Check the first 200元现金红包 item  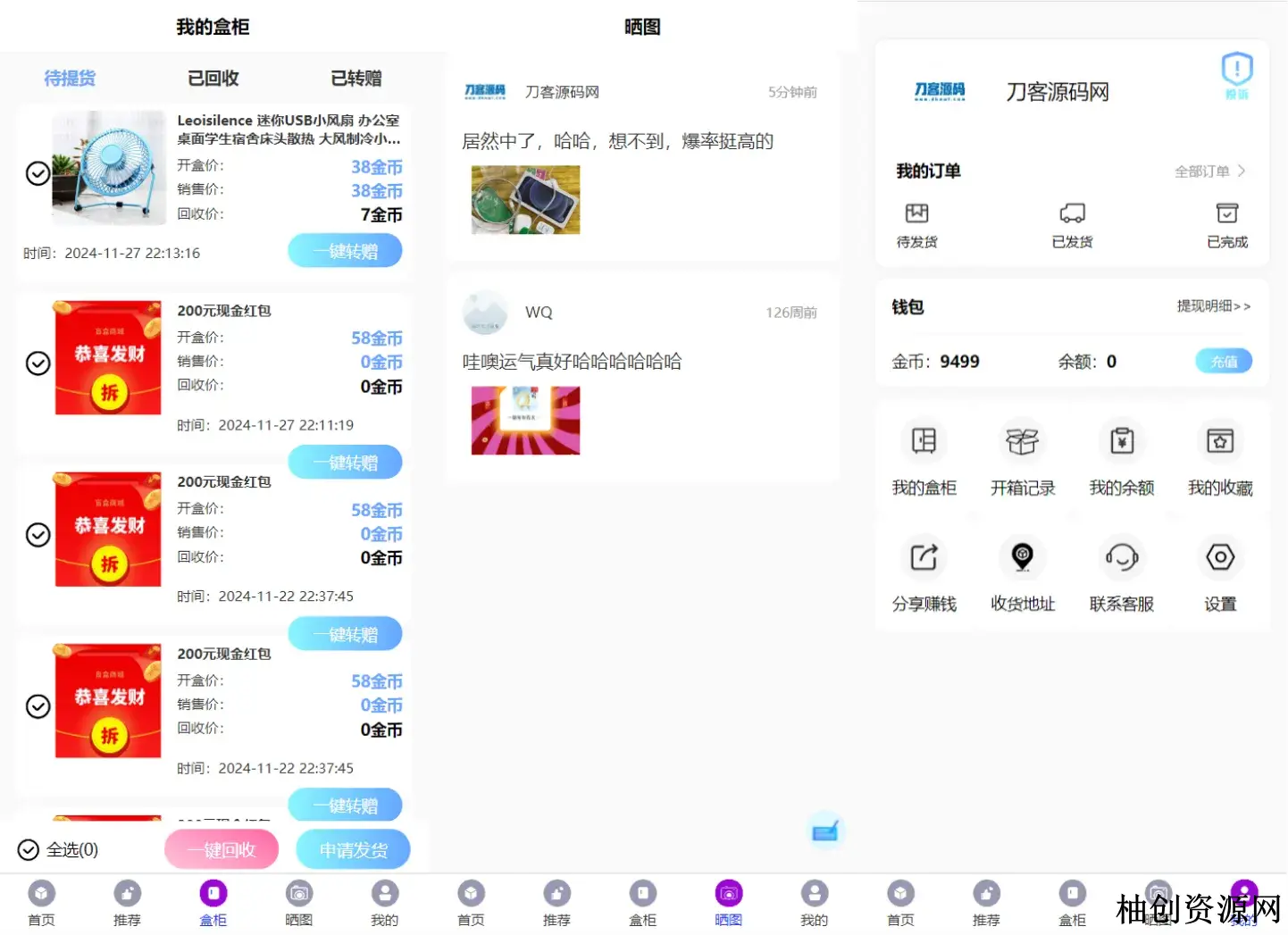click(38, 363)
